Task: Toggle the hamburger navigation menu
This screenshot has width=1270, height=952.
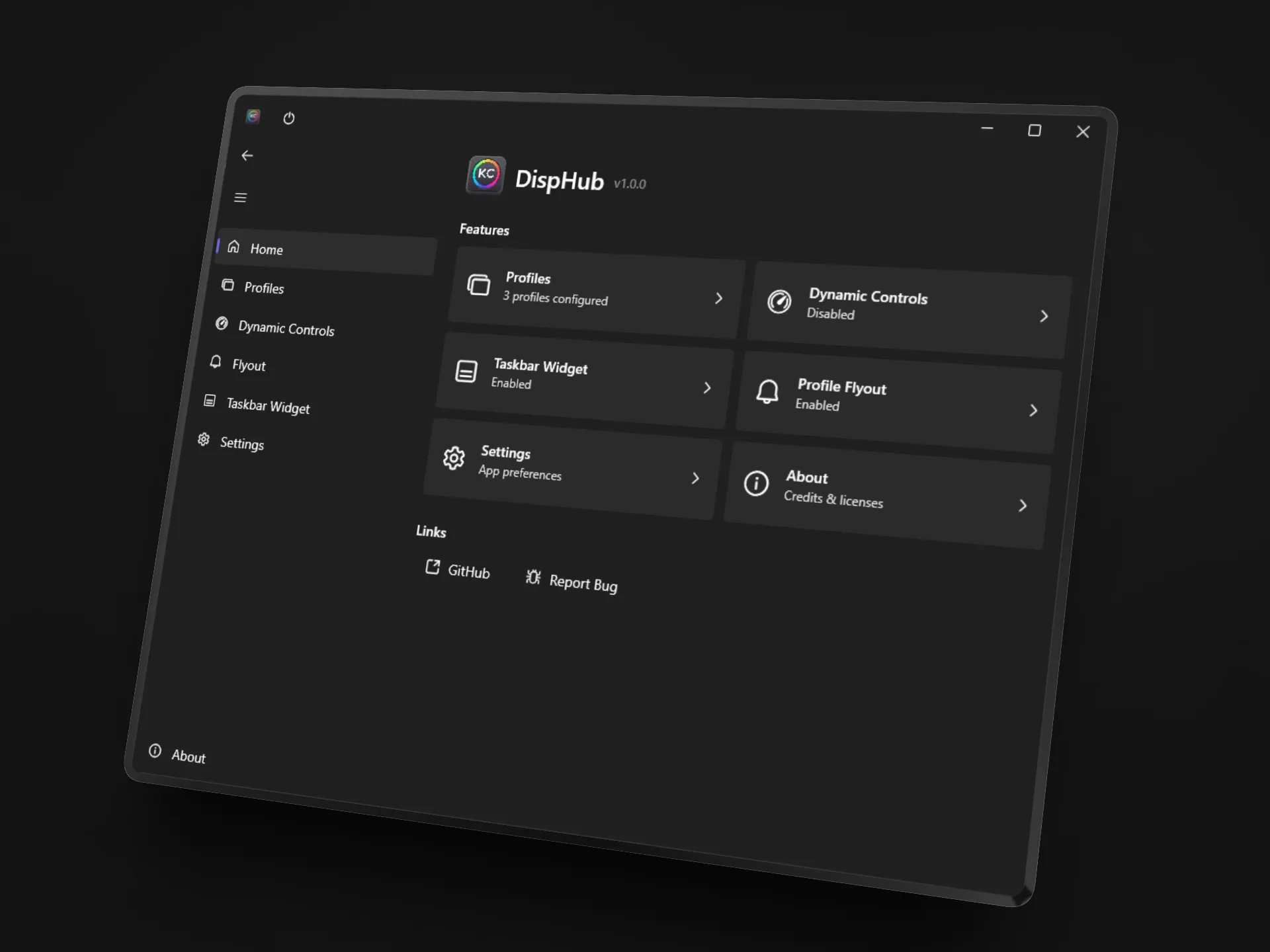Action: 241,198
